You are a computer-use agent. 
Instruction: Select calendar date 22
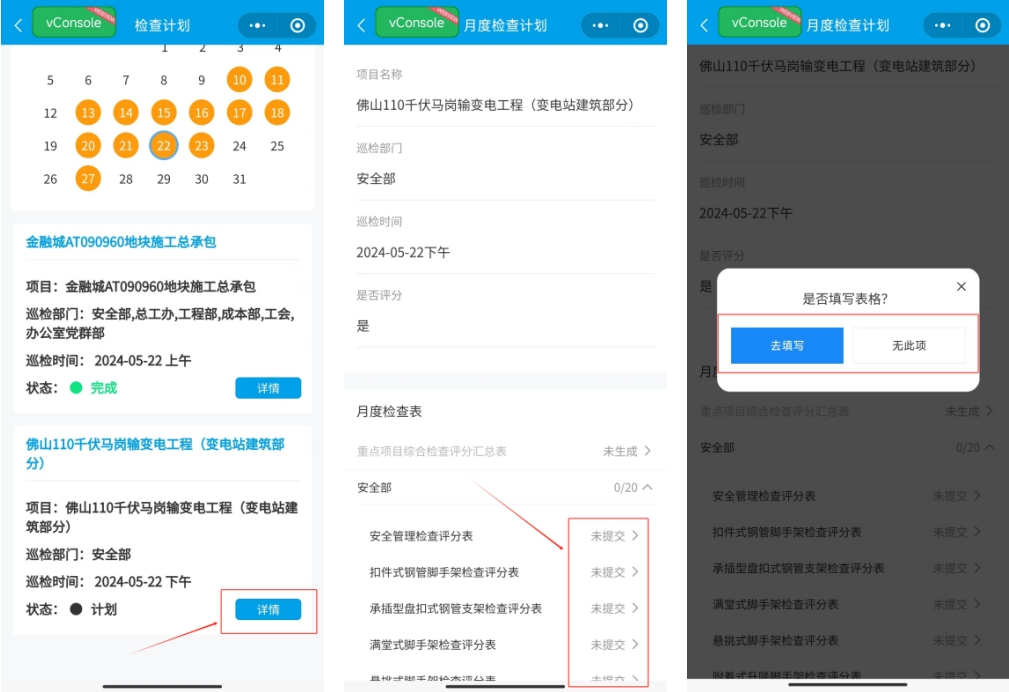click(163, 146)
